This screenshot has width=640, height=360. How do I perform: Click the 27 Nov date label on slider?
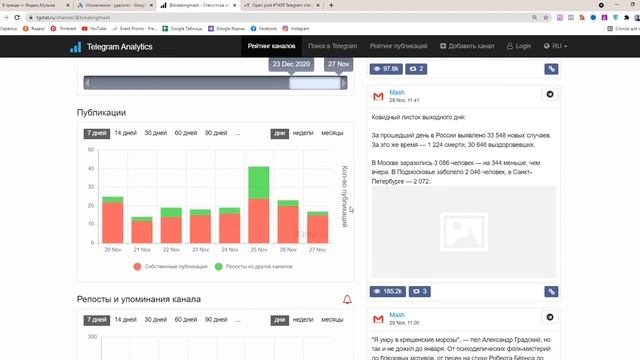point(338,64)
